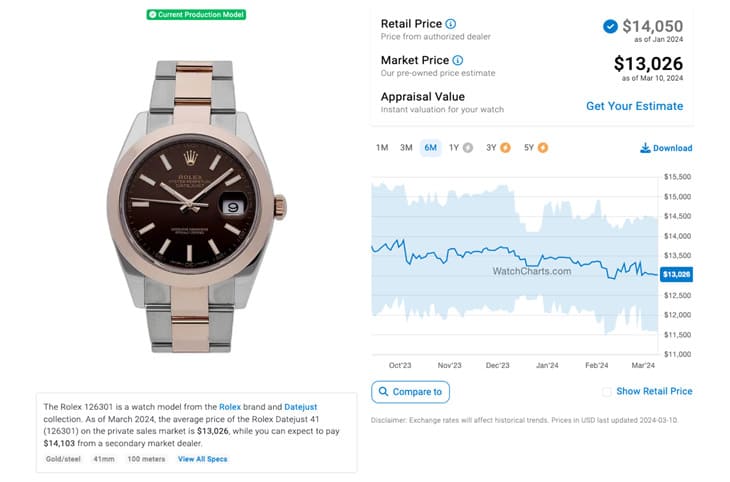
Task: Click the download arrow icon
Action: pos(645,148)
